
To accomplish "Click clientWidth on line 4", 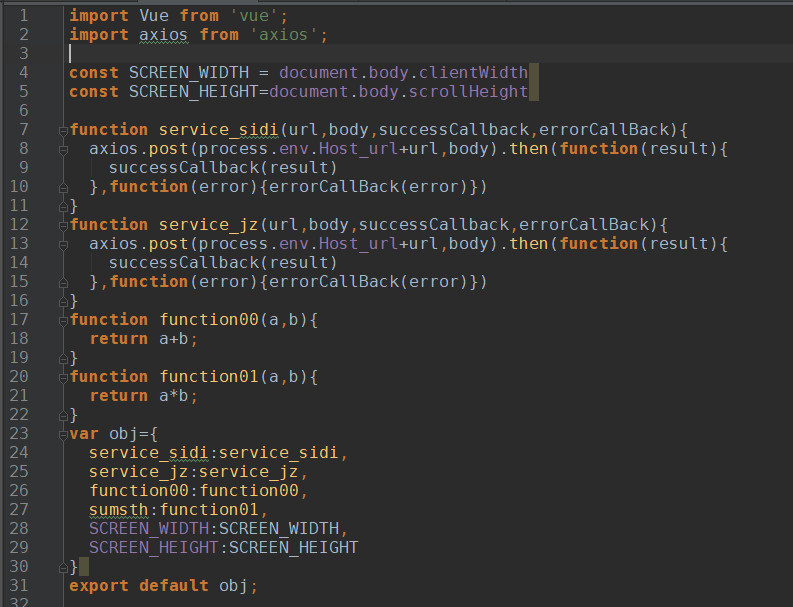I will pyautogui.click(x=473, y=73).
